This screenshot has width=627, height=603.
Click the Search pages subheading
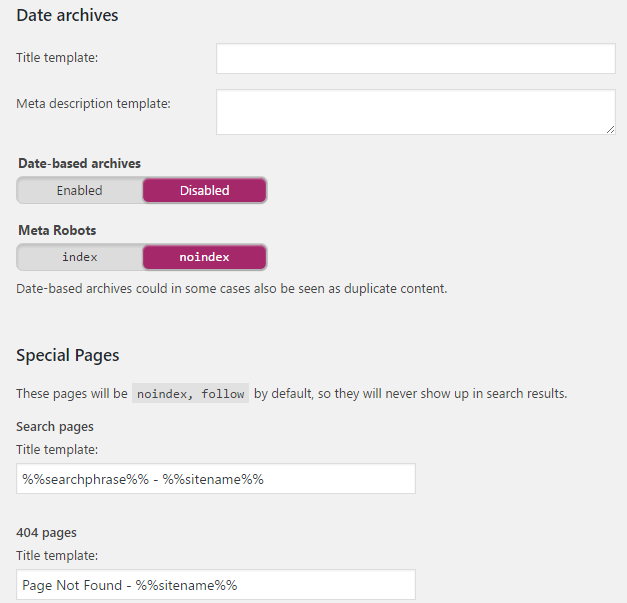point(55,427)
